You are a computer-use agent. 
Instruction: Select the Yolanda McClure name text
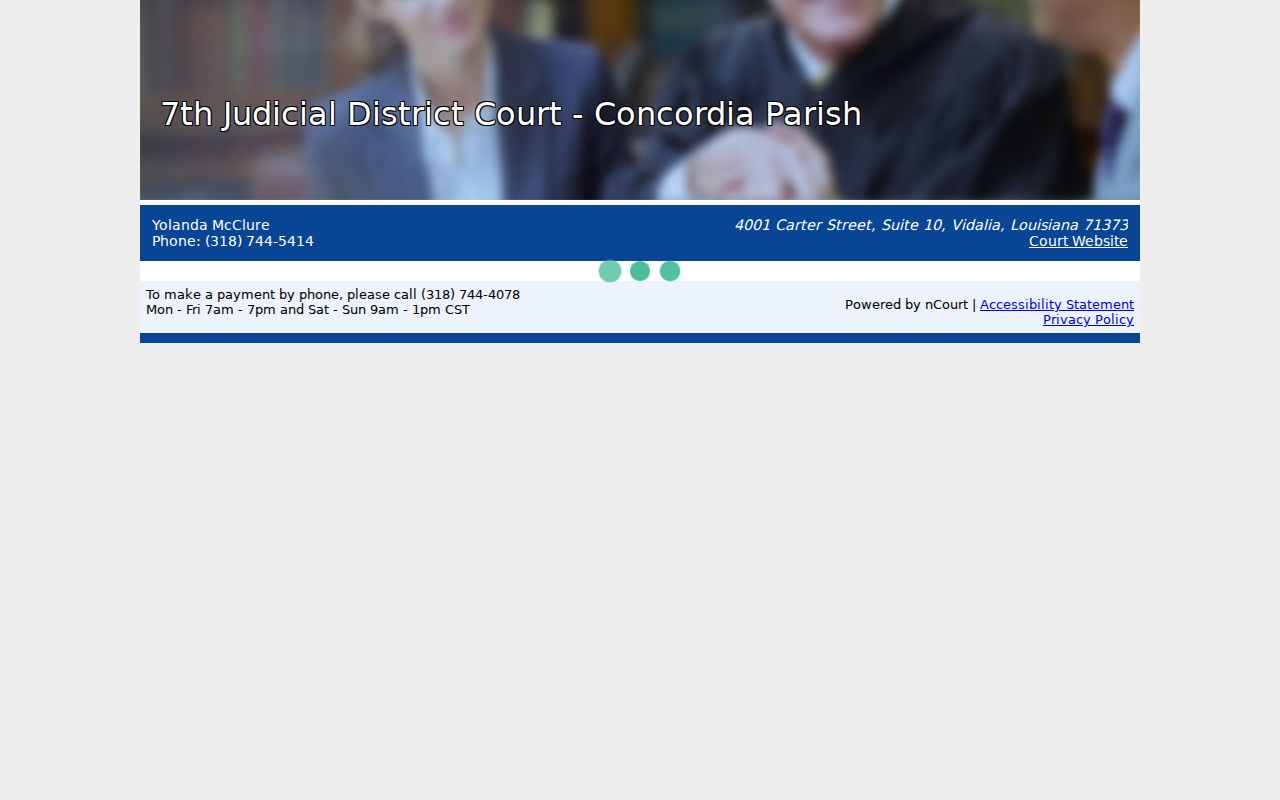(211, 225)
